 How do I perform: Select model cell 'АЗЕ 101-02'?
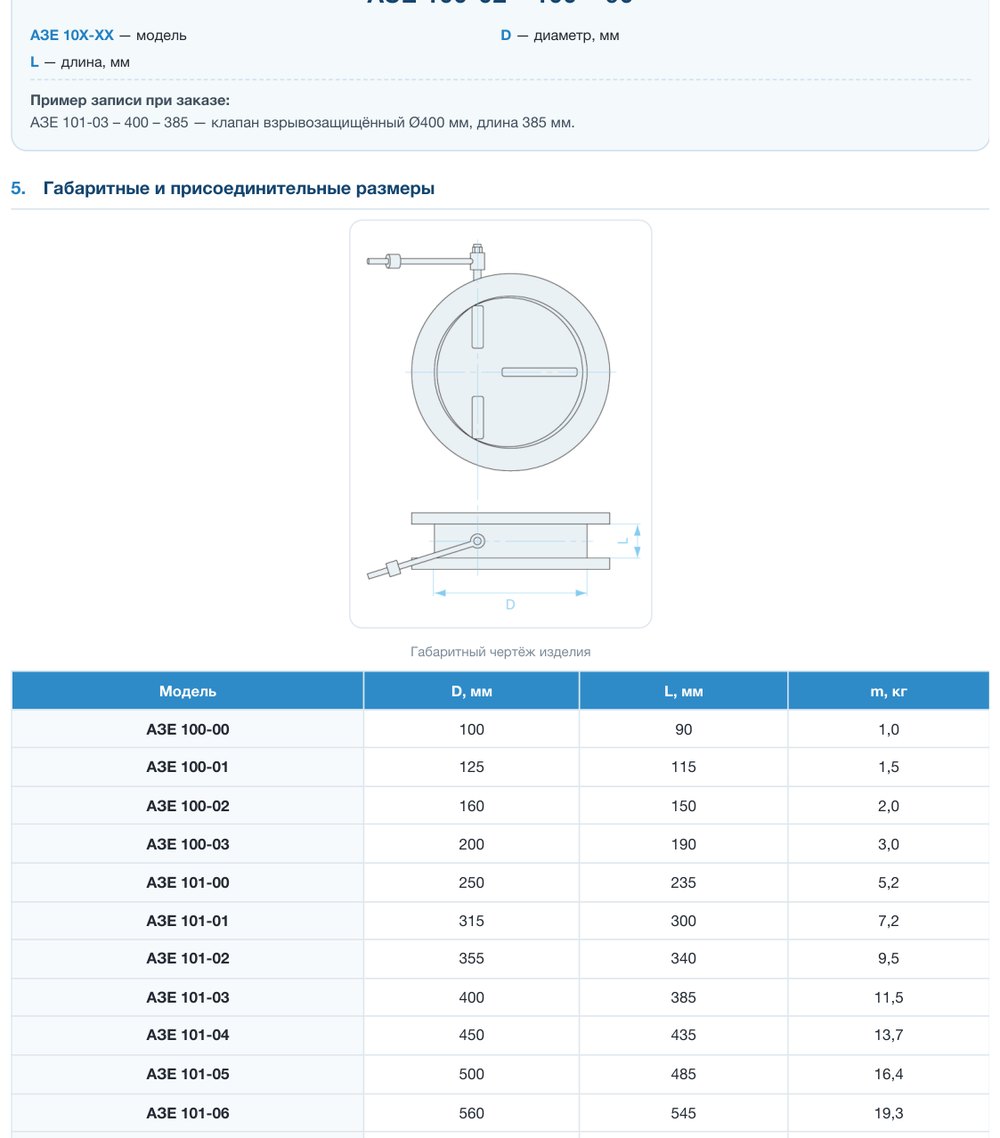(188, 959)
